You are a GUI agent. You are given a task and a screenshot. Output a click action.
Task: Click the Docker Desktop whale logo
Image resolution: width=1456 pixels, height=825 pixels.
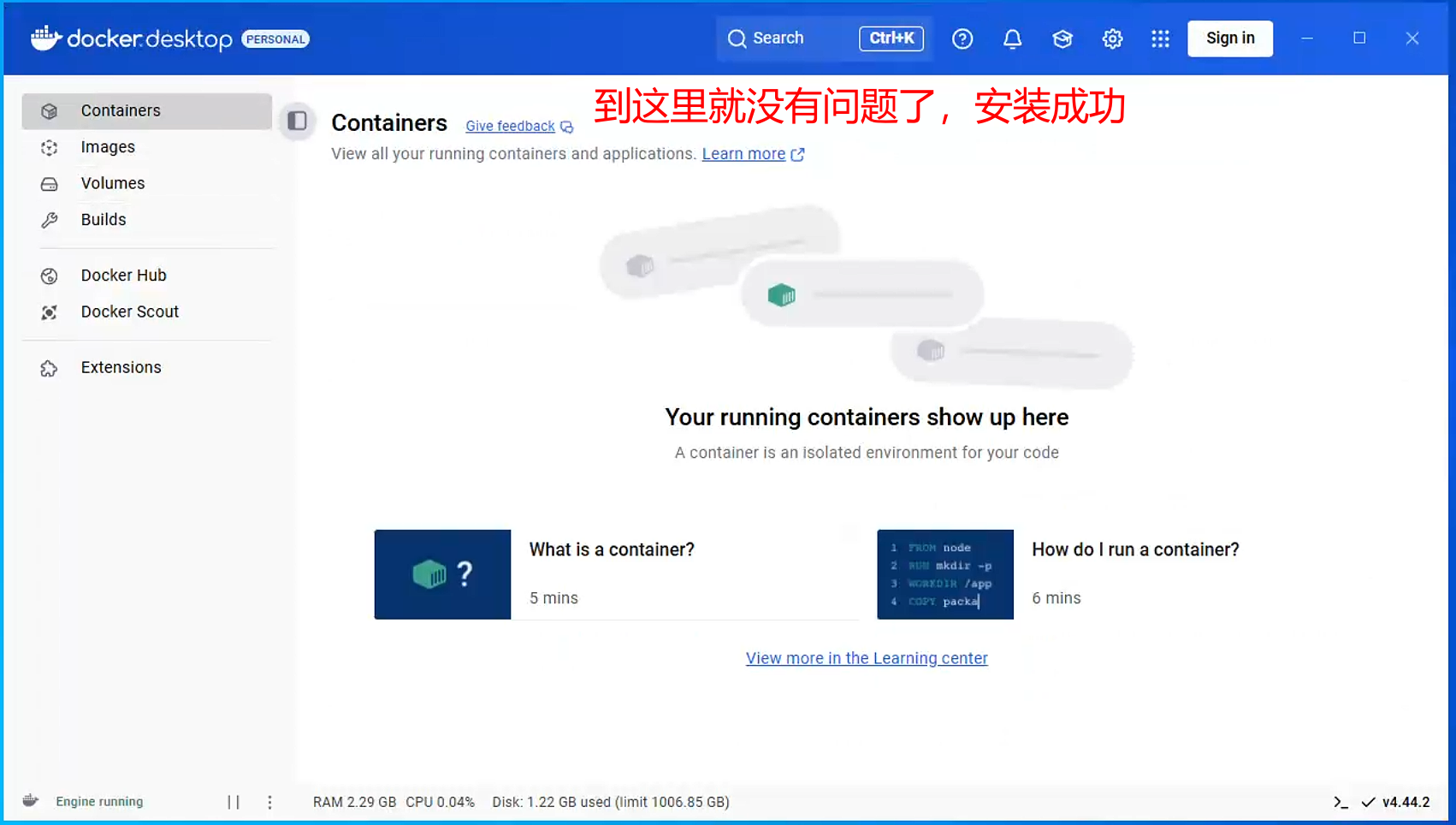[46, 39]
